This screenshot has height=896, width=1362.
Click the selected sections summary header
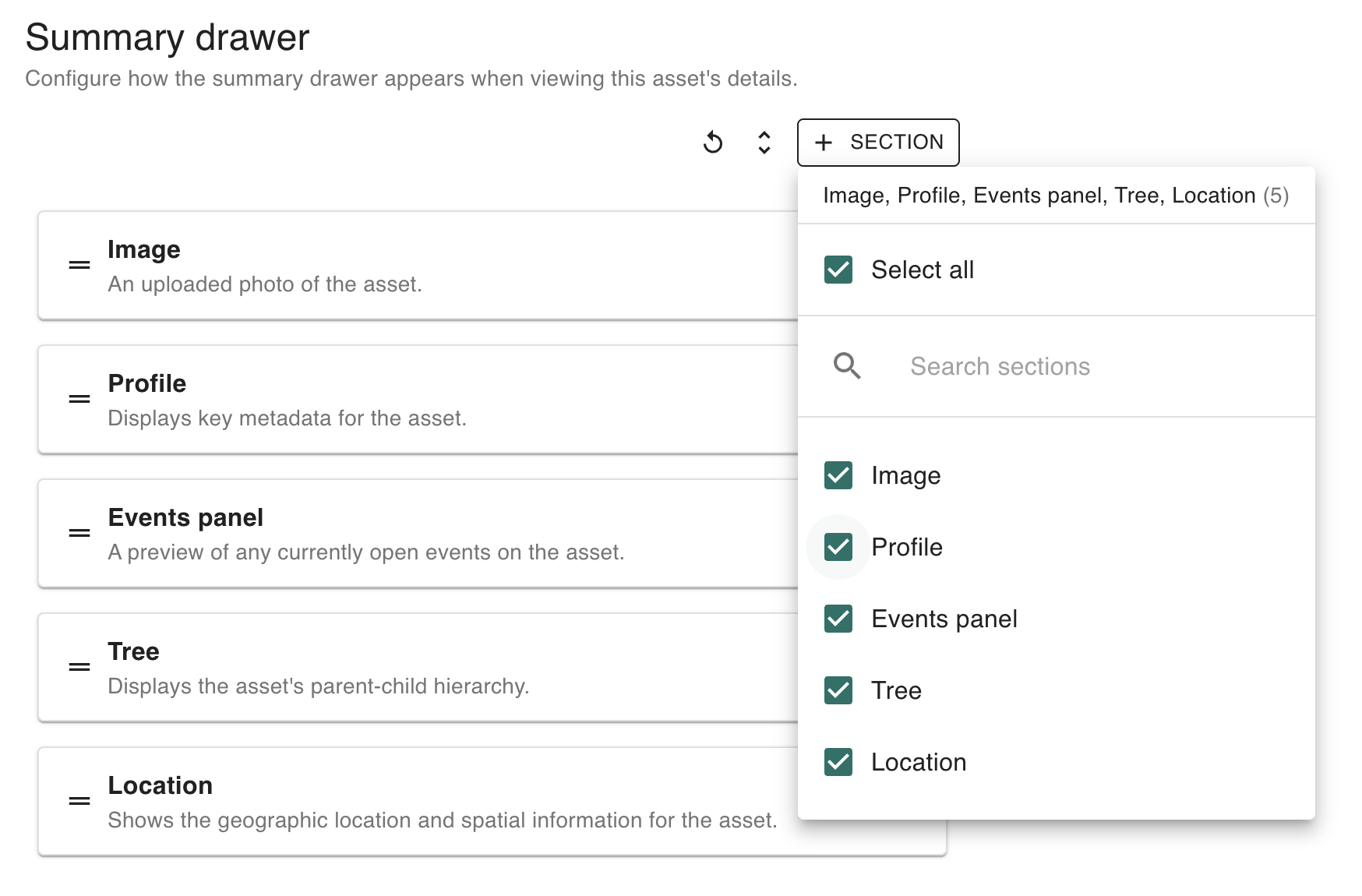1055,196
